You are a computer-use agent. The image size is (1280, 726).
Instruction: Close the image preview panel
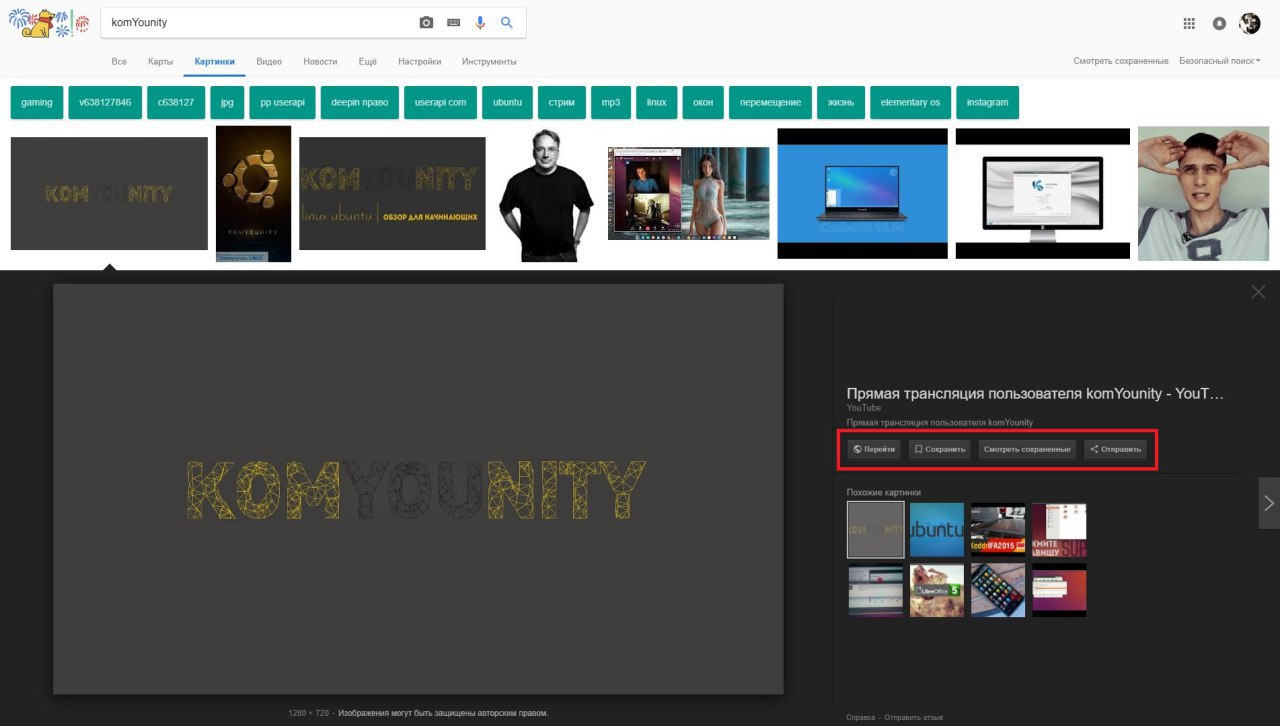click(1258, 292)
